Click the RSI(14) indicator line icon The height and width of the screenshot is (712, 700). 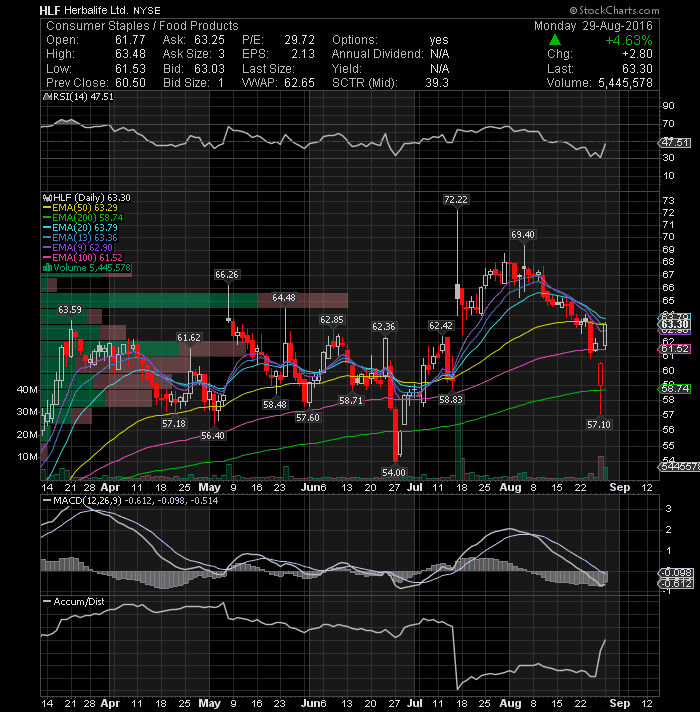click(x=45, y=97)
